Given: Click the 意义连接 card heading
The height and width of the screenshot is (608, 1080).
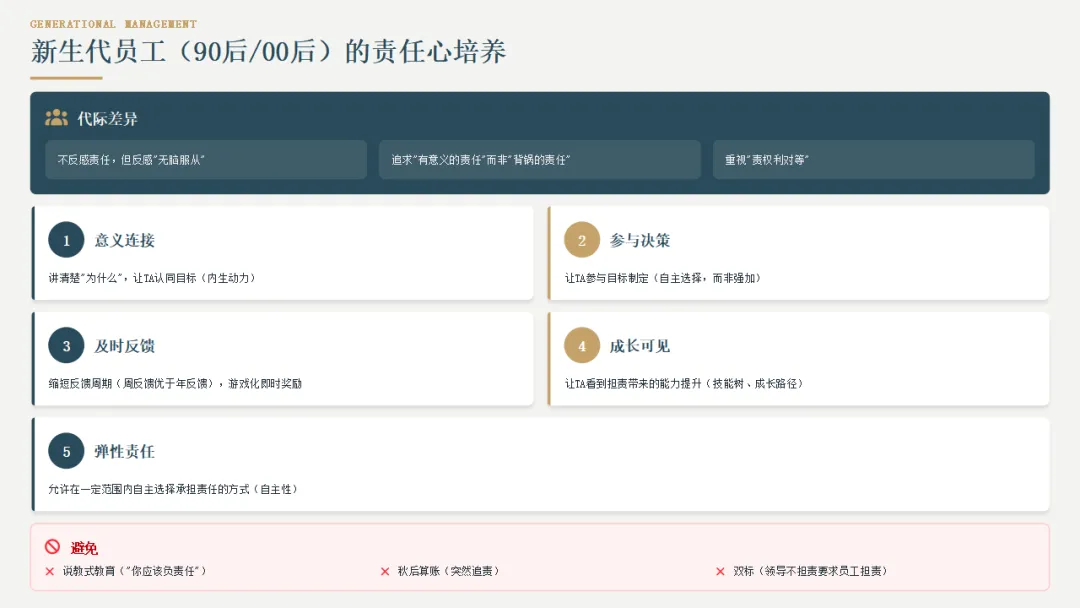Looking at the screenshot, I should [125, 240].
